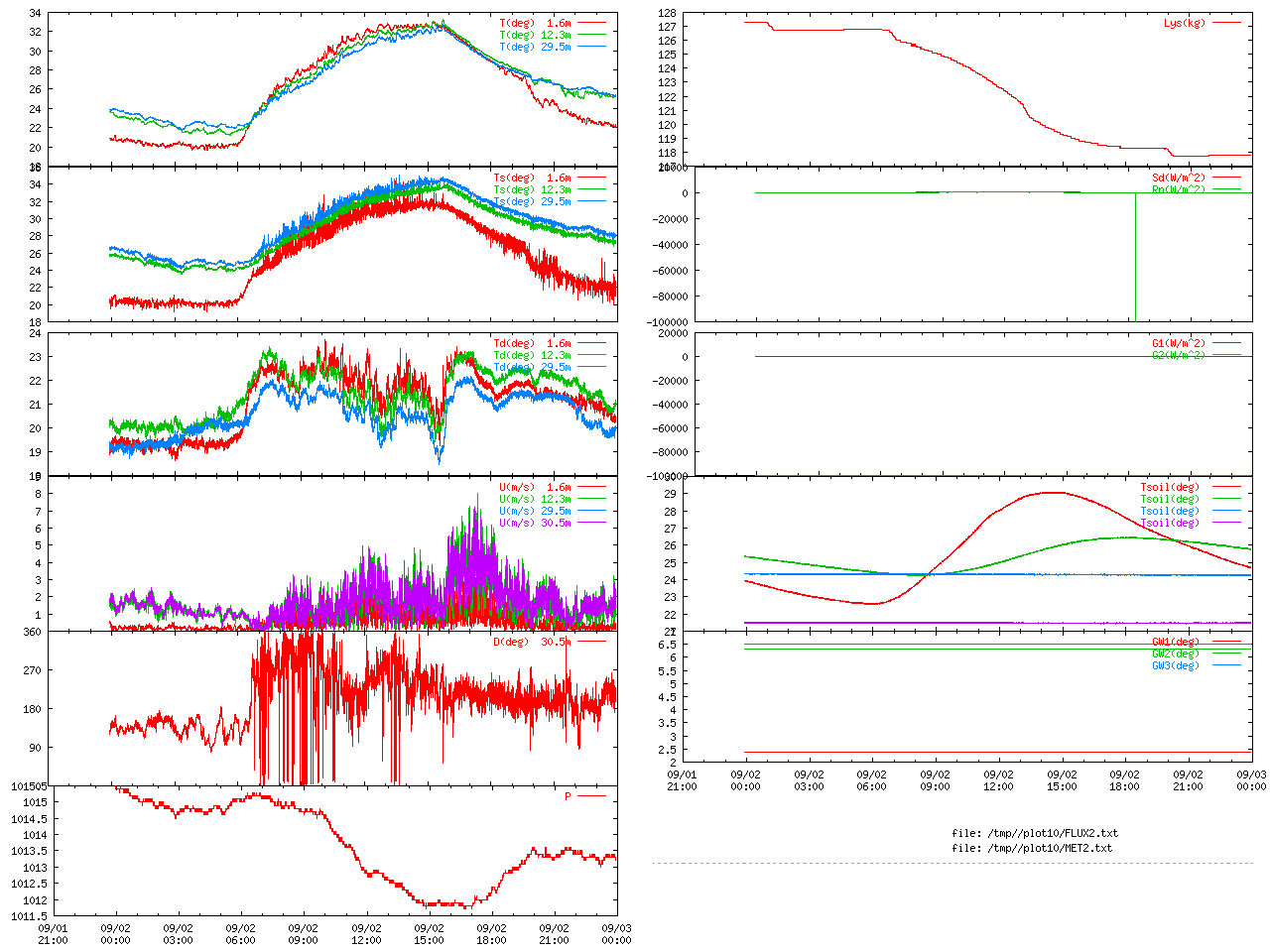
Task: Click the red T(deg) 1.6m legend line
Action: [x=591, y=23]
